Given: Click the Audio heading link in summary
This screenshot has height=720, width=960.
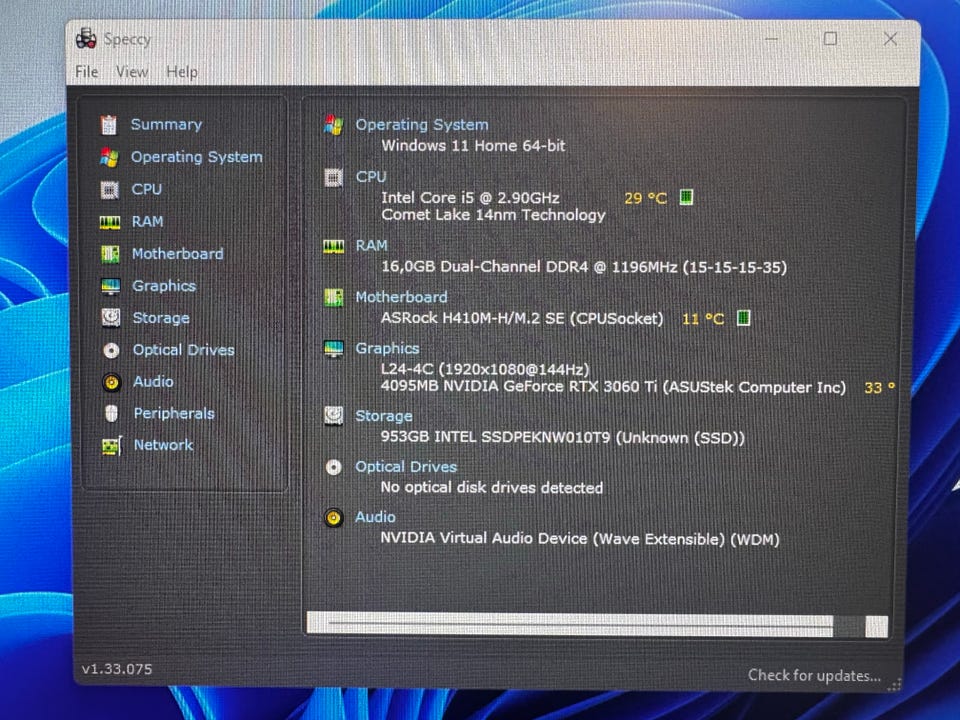Looking at the screenshot, I should point(375,517).
